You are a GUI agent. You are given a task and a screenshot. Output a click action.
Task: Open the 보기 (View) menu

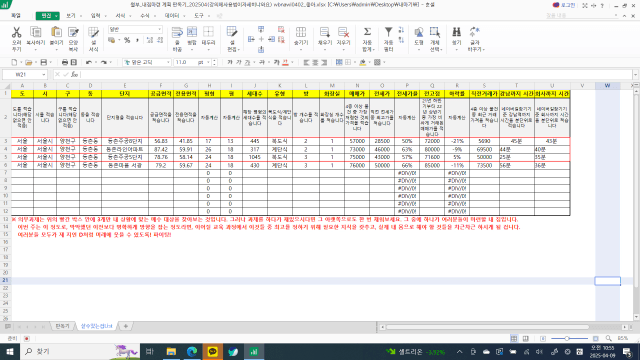[x=71, y=16]
